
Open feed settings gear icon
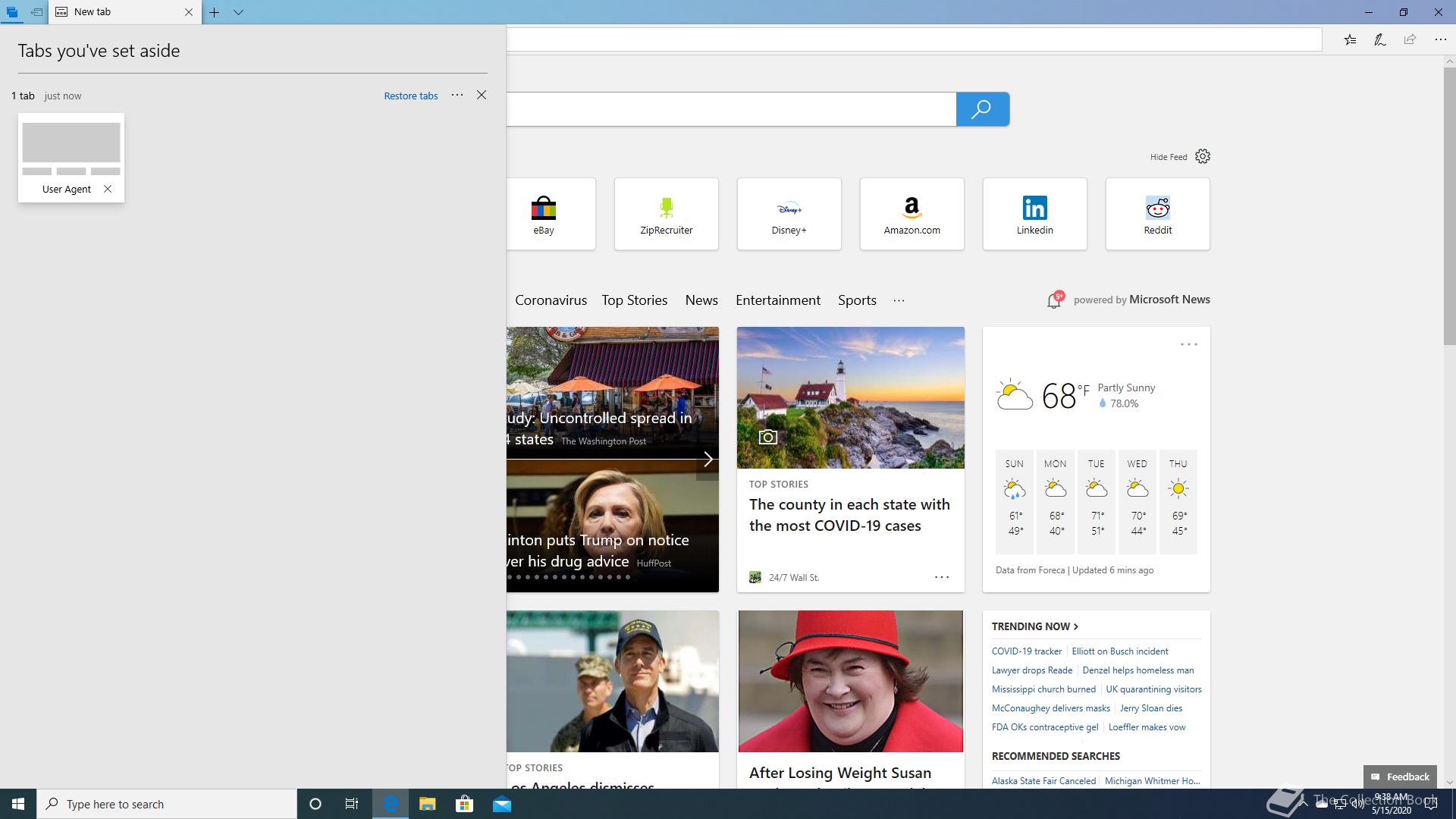coord(1203,156)
